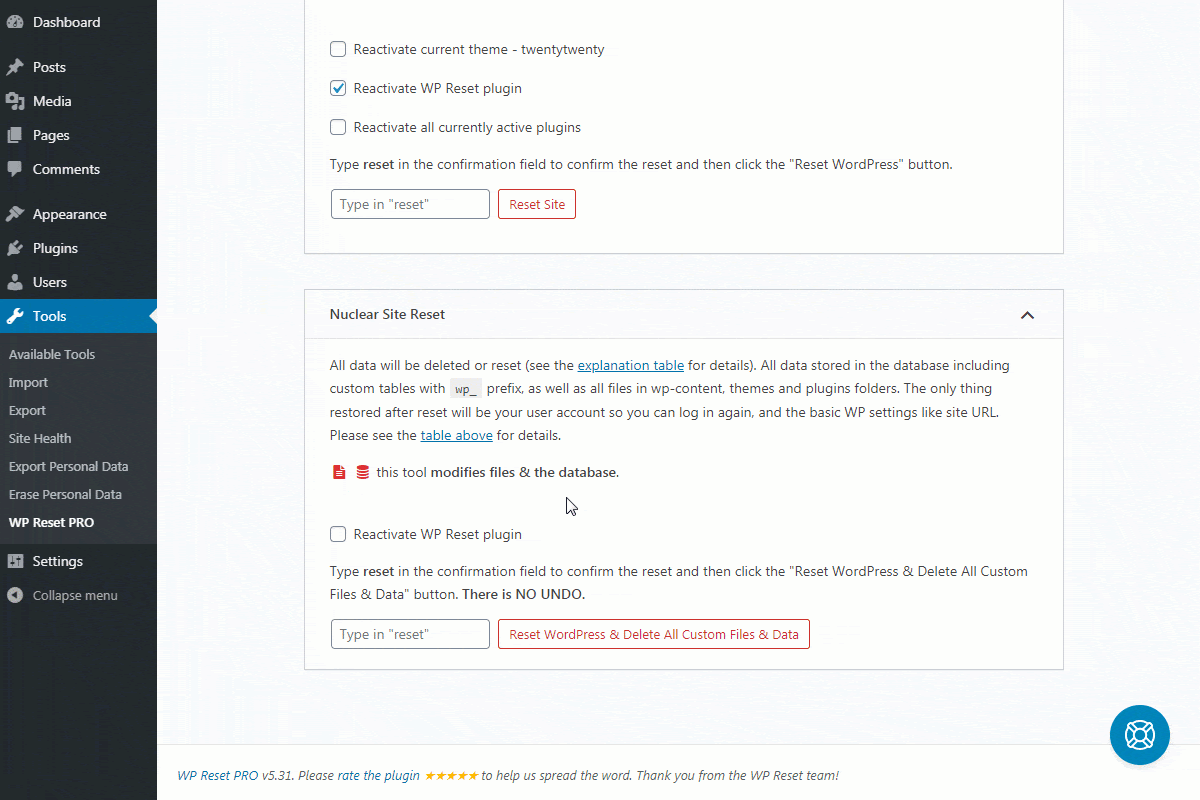This screenshot has height=800, width=1200.
Task: Click "There is NO UNDO." warning text
Action: tap(523, 594)
